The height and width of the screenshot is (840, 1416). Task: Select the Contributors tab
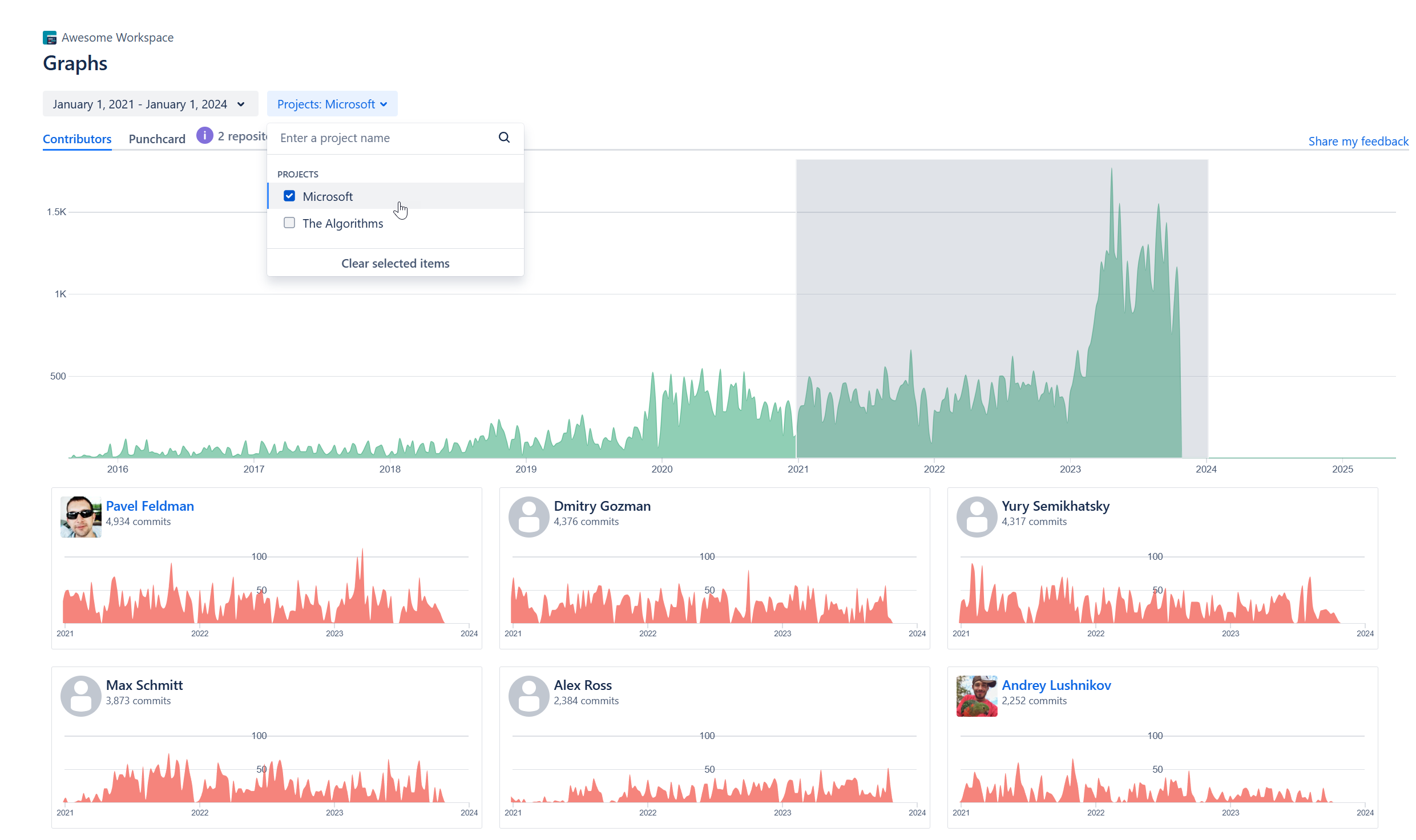(x=77, y=139)
